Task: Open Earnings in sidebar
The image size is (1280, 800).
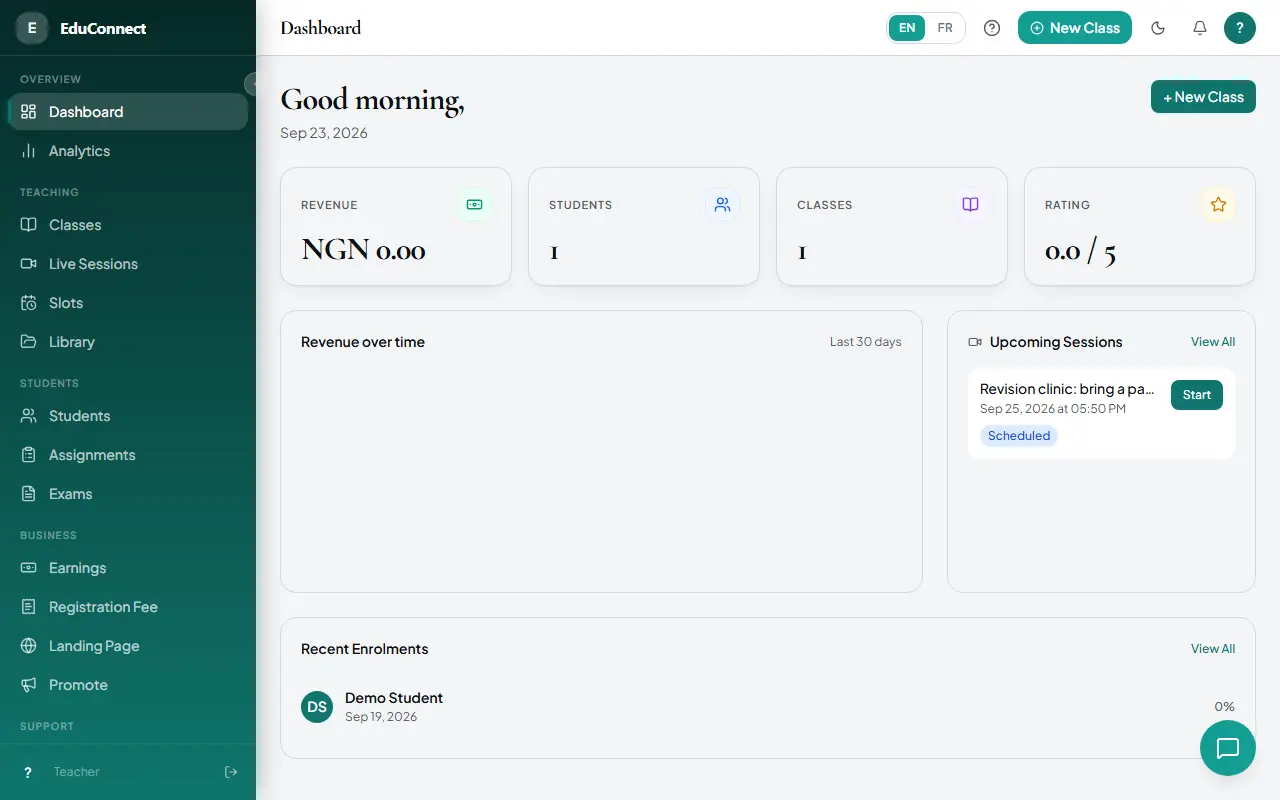Action: point(128,568)
